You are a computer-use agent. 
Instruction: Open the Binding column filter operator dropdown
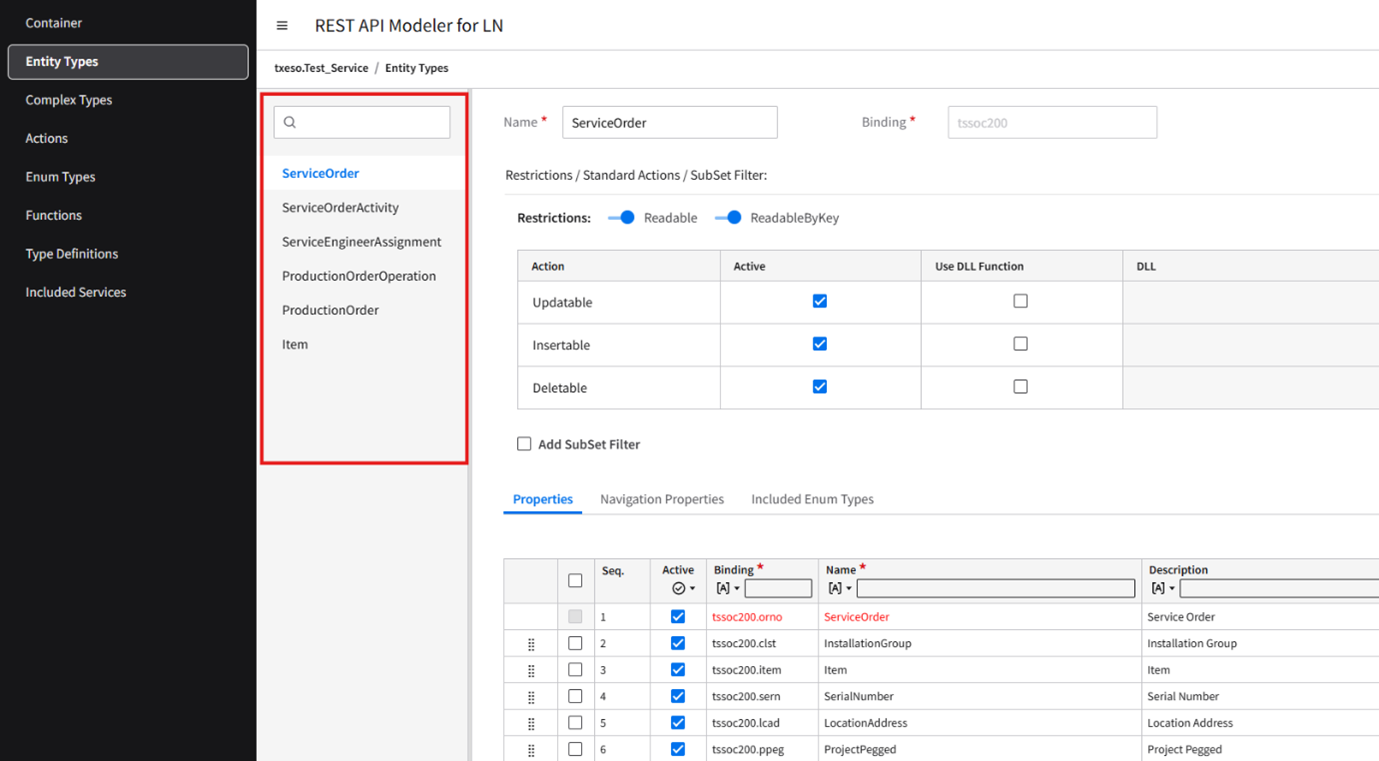pos(727,589)
